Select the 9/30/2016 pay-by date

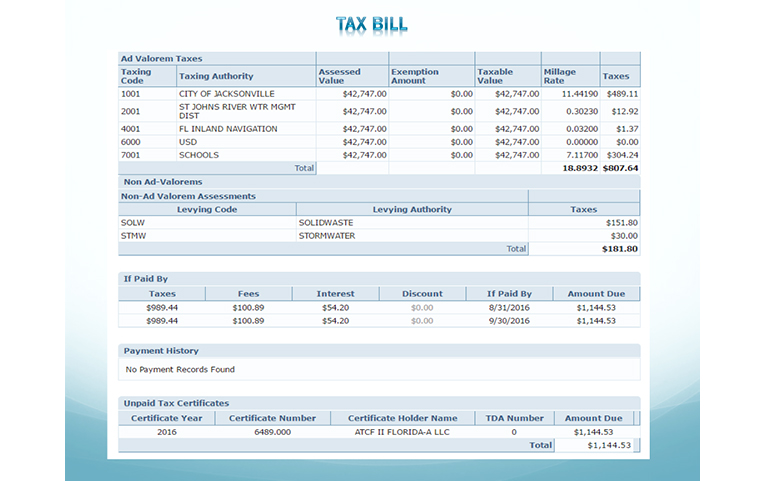(509, 321)
